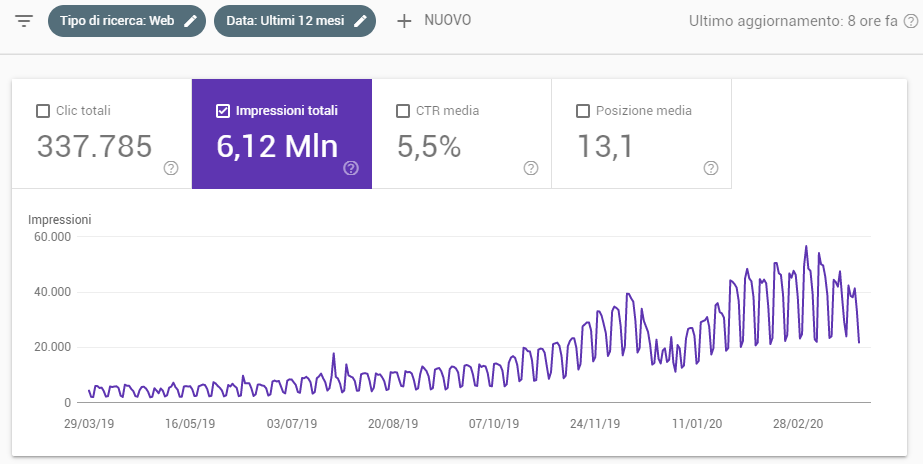Click the 28/02/20 date label
The height and width of the screenshot is (464, 923).
point(798,424)
